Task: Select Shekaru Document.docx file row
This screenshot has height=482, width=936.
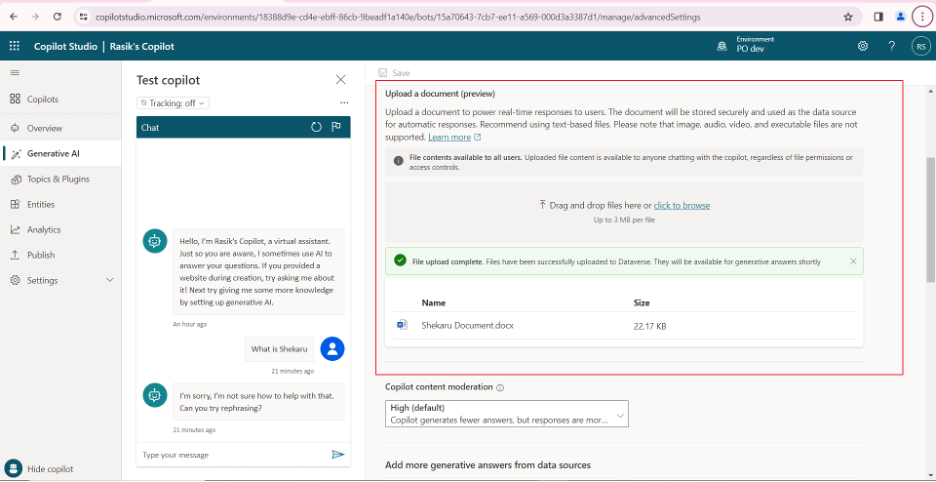Action: [624, 326]
